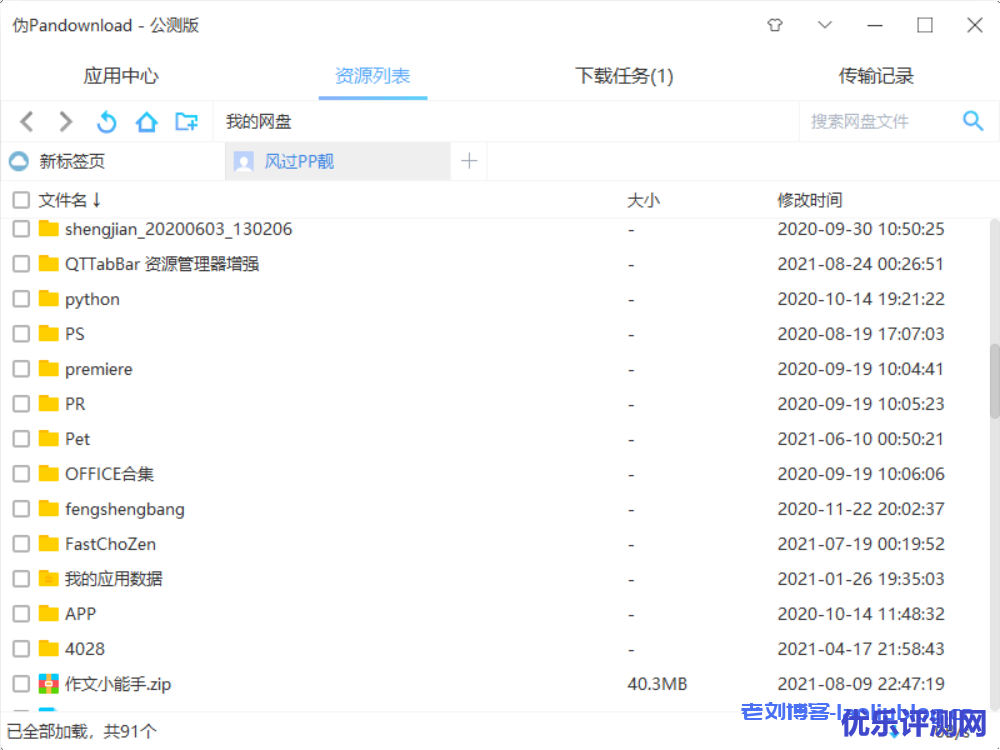Open the 下载任务(1) tab
The image size is (1000, 750).
click(x=624, y=76)
